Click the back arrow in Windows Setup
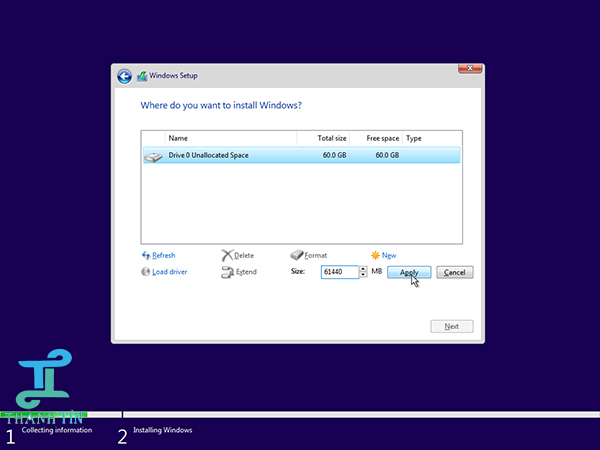Screen dimensions: 600x450 coord(124,76)
